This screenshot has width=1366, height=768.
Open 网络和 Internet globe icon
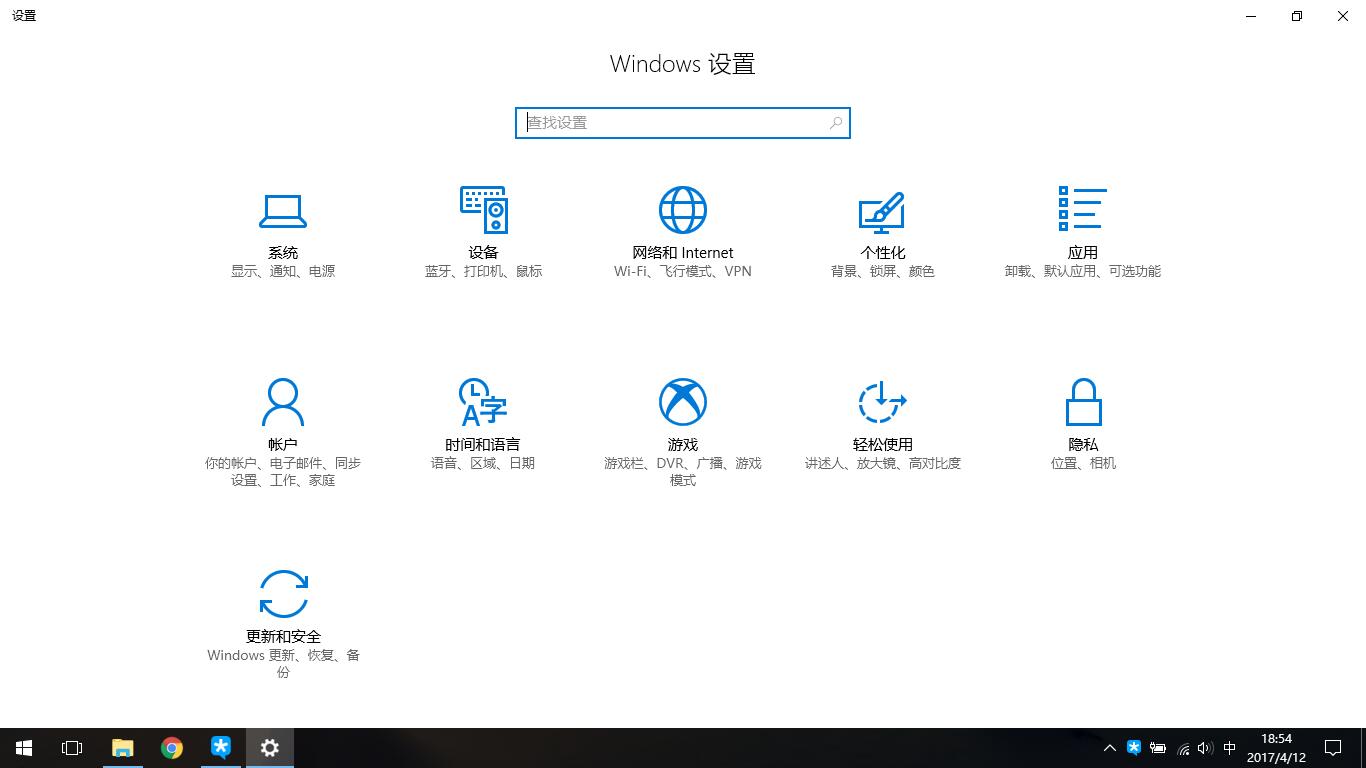[683, 210]
